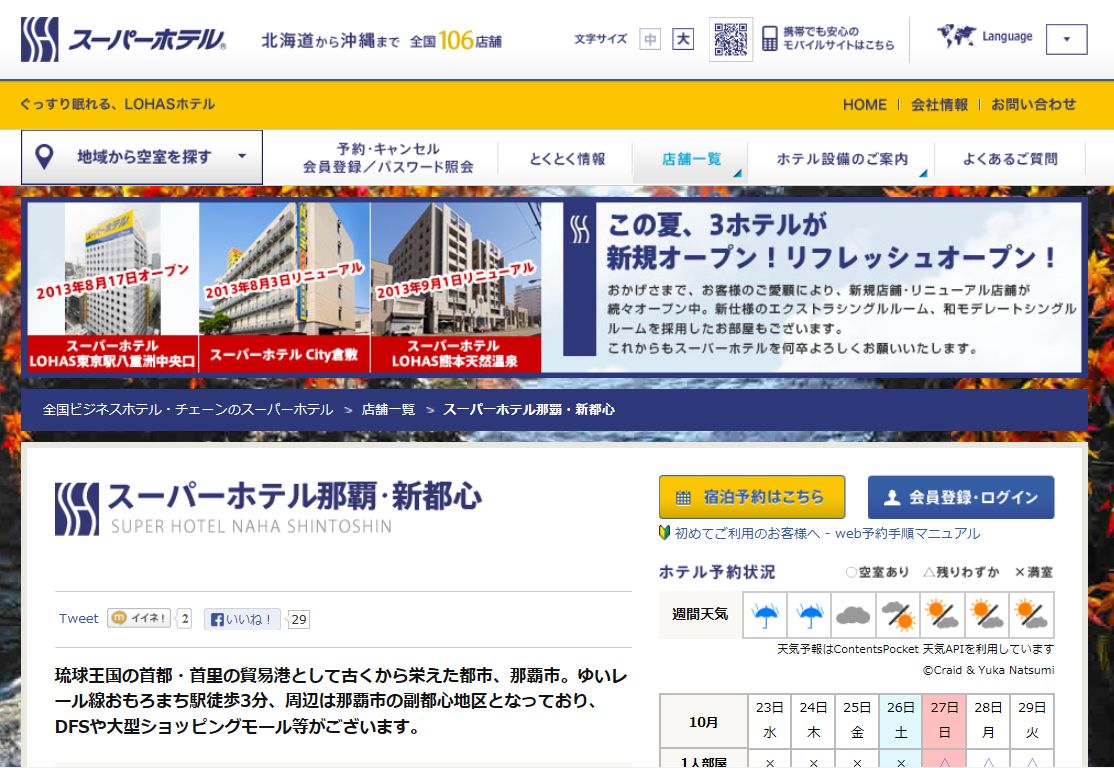The width and height of the screenshot is (1114, 768).
Task: Click the world map Language icon
Action: pyautogui.click(x=956, y=36)
